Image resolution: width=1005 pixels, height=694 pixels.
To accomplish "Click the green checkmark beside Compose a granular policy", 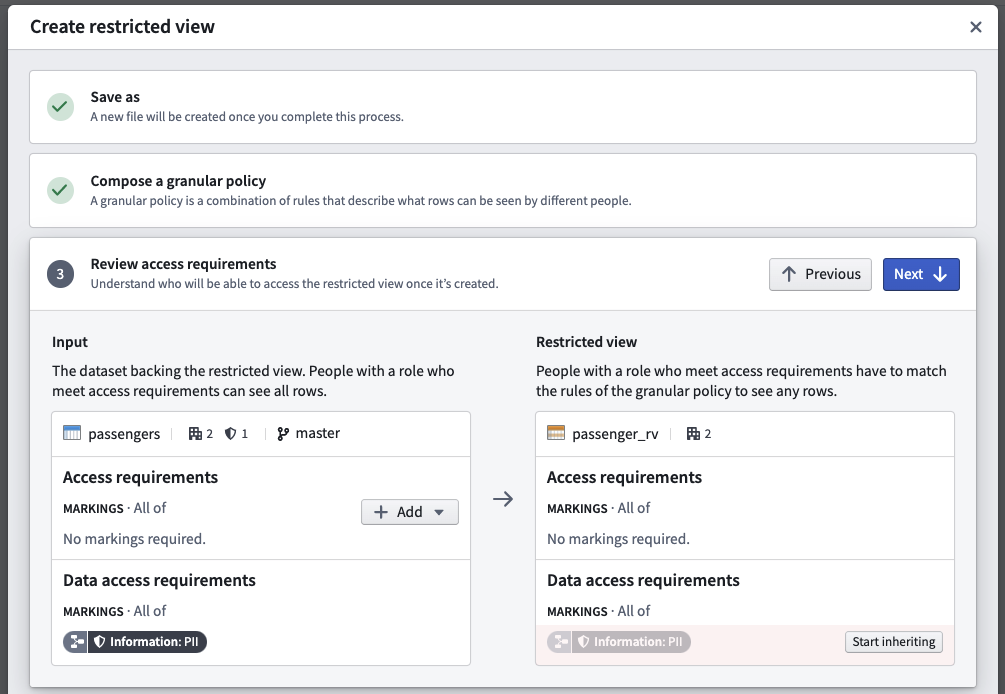I will click(x=60, y=190).
